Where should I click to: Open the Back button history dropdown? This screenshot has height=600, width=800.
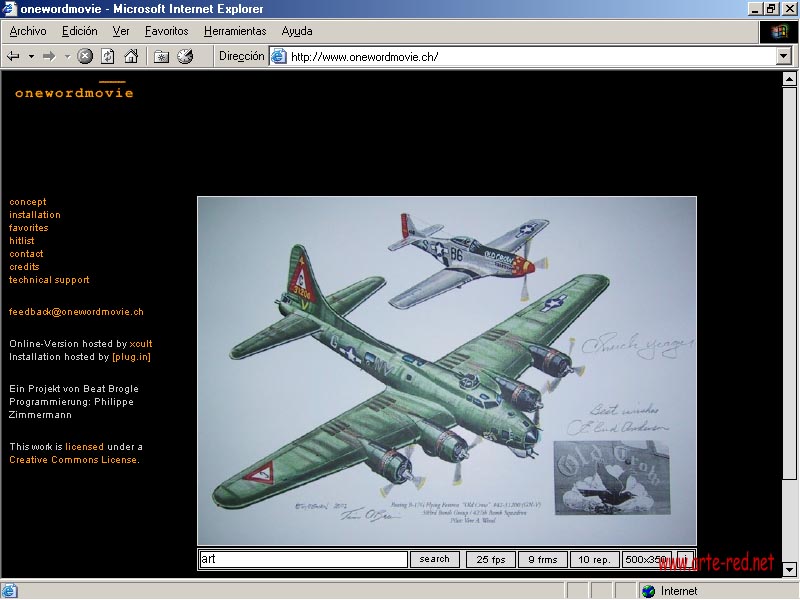[x=31, y=57]
